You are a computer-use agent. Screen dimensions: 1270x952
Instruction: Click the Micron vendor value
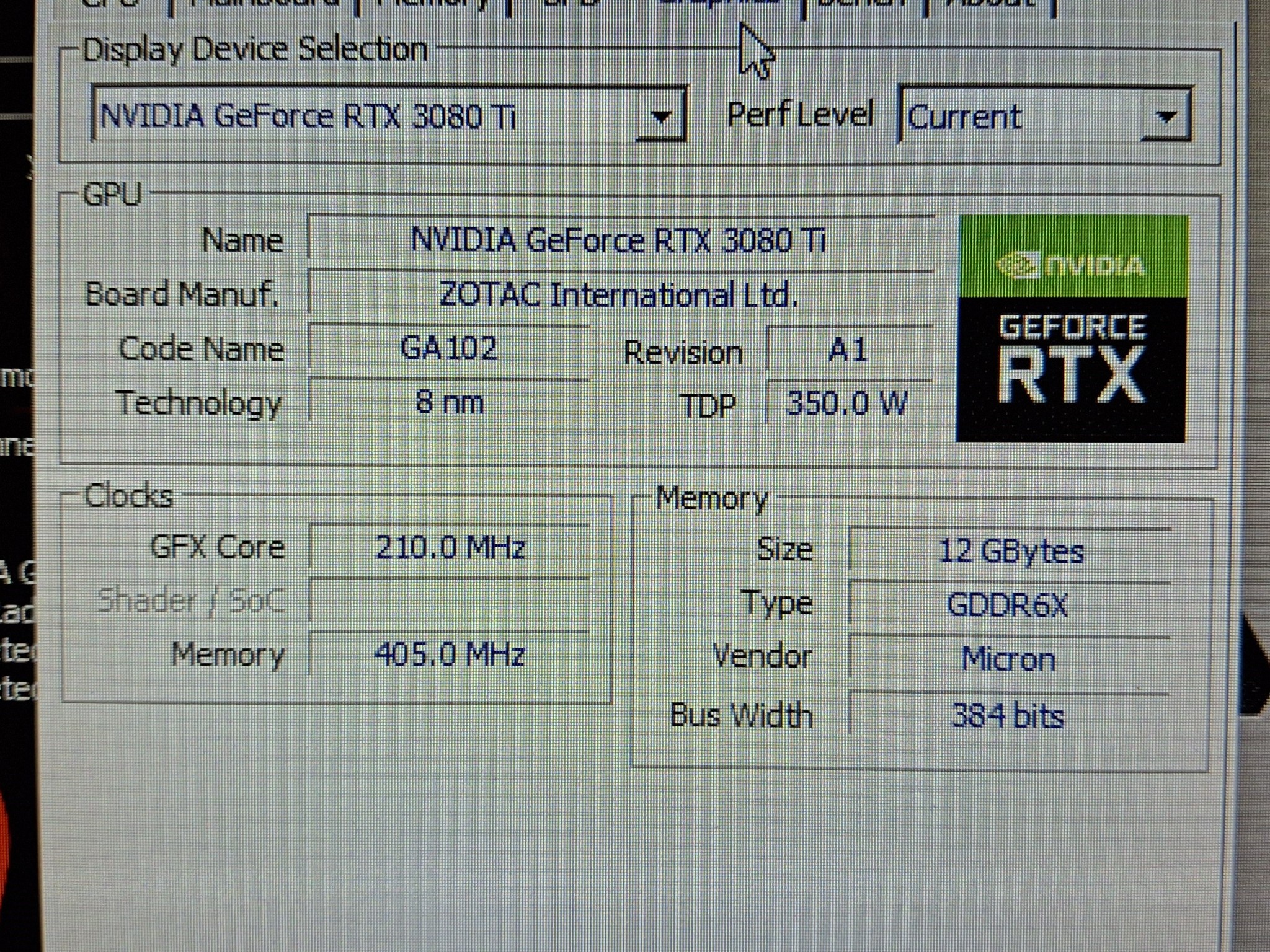(x=1010, y=659)
